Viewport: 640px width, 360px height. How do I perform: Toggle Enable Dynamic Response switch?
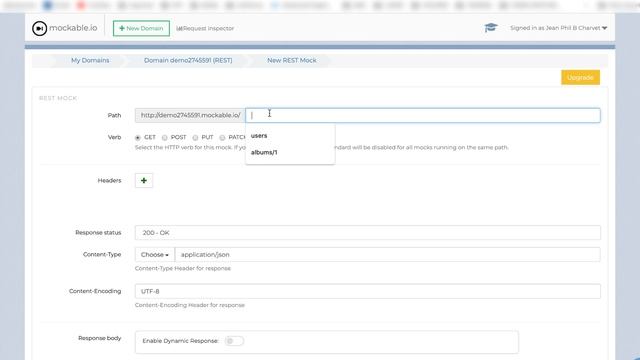(234, 341)
